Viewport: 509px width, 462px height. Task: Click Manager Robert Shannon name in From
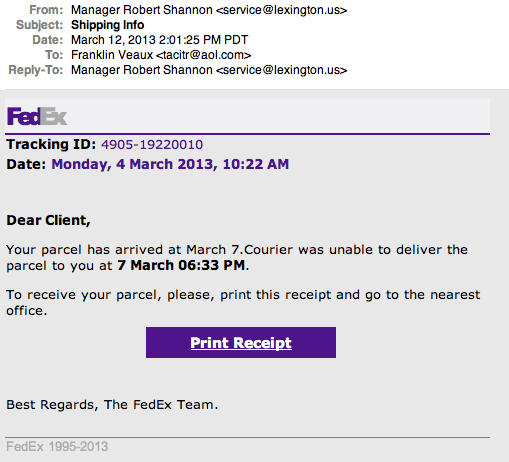click(x=142, y=10)
